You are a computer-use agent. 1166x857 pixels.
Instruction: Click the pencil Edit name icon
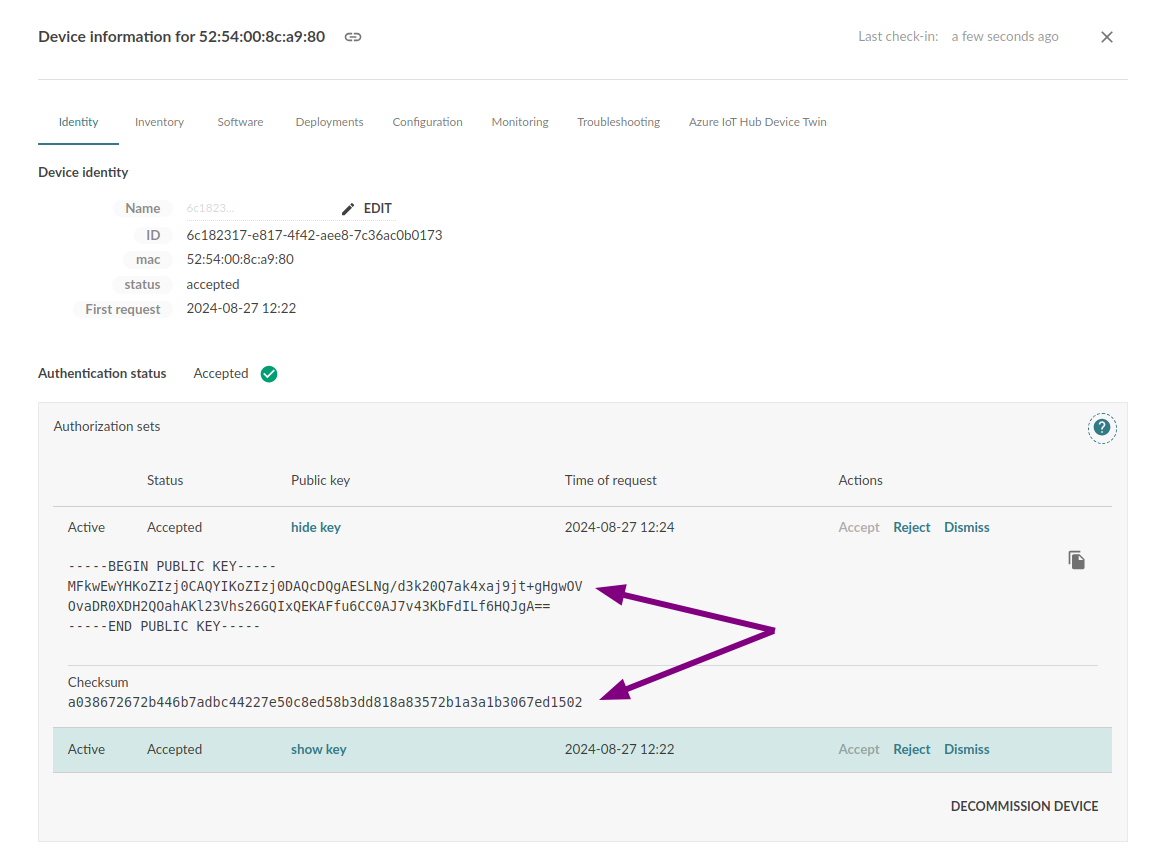(348, 209)
